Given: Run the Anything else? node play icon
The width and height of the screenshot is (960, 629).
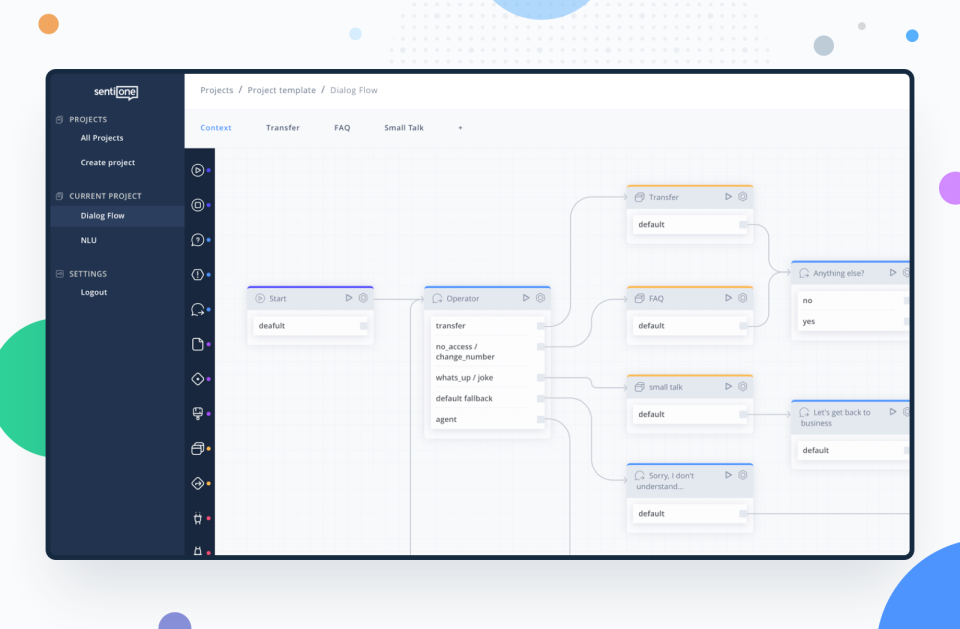Looking at the screenshot, I should pos(893,273).
